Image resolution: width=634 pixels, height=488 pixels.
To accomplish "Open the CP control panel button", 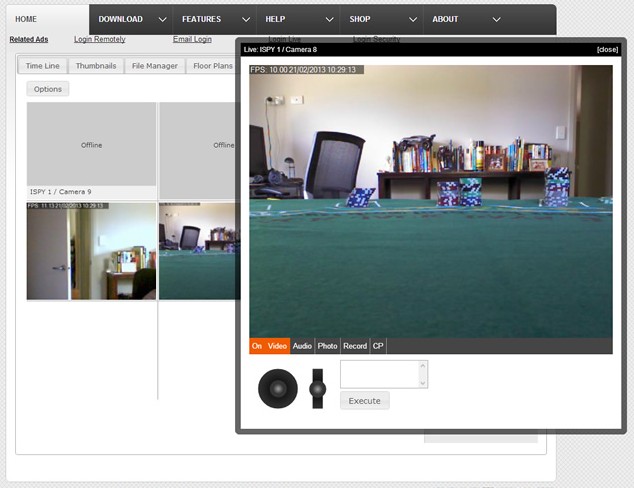I will pyautogui.click(x=378, y=346).
